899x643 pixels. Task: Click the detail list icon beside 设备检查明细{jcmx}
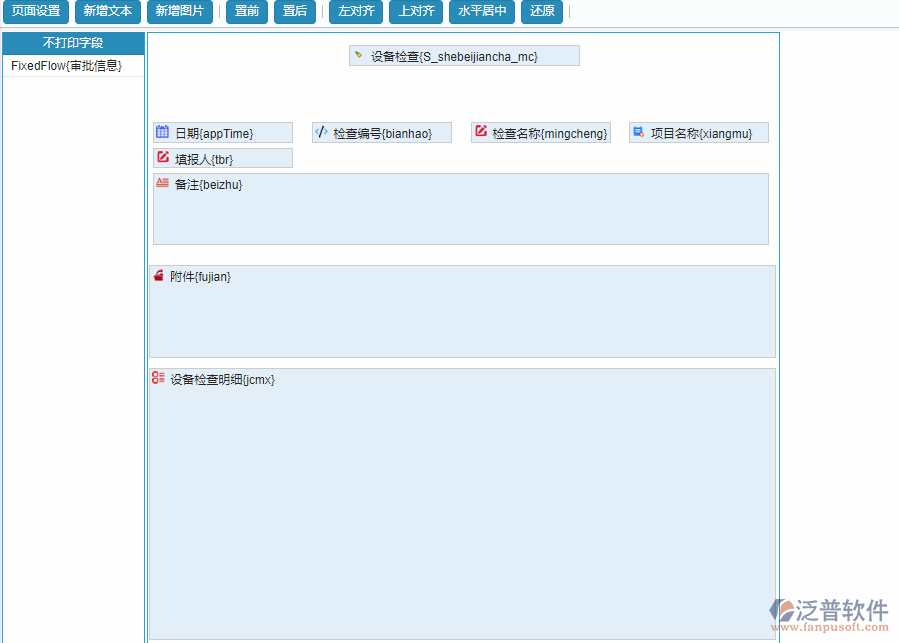157,377
